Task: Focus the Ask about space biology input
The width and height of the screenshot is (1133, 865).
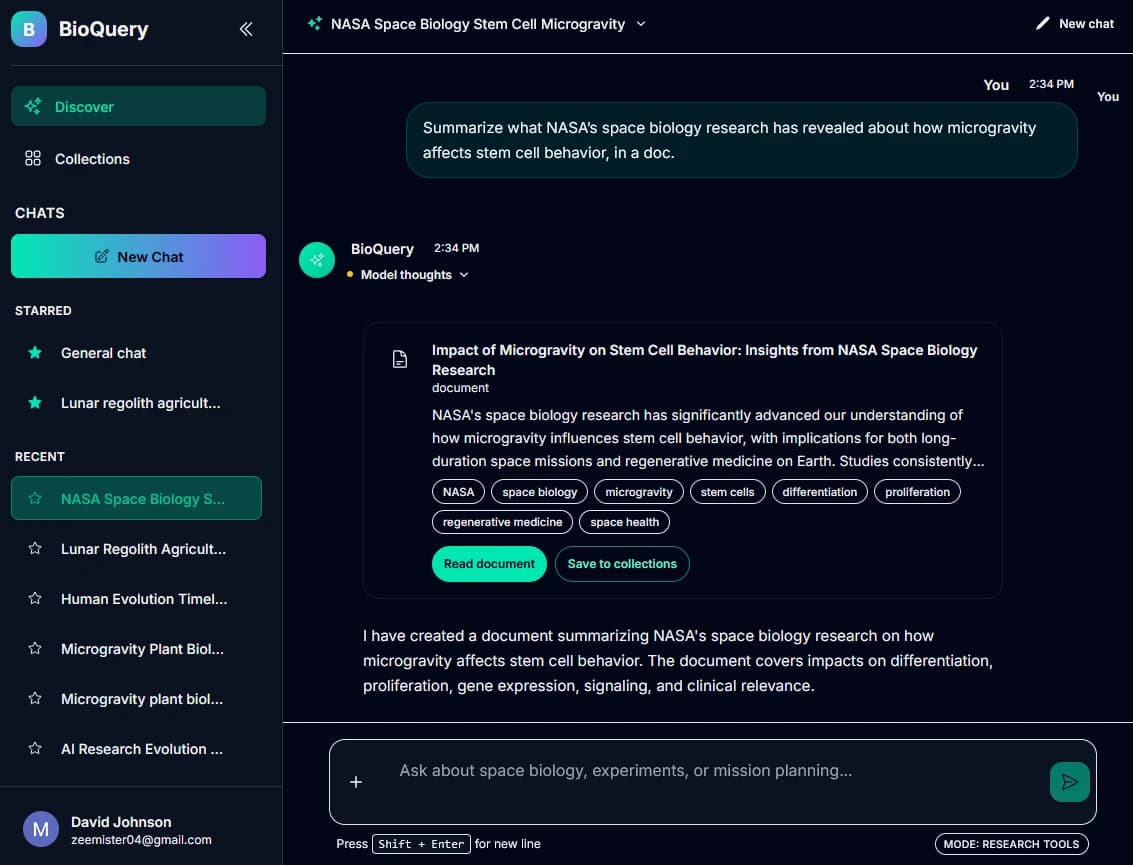Action: (700, 771)
